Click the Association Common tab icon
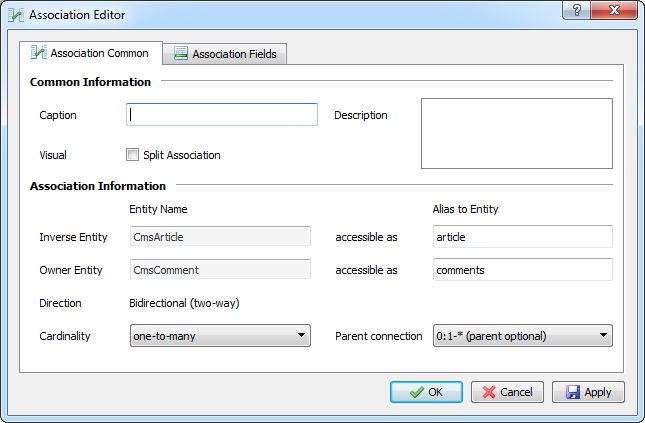The image size is (645, 423). click(39, 52)
